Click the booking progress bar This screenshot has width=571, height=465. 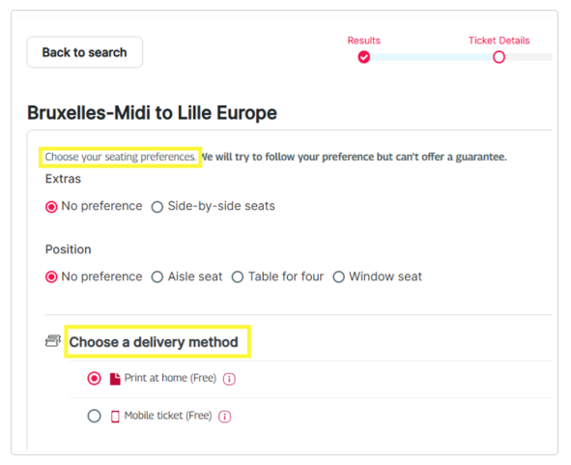pyautogui.click(x=455, y=57)
